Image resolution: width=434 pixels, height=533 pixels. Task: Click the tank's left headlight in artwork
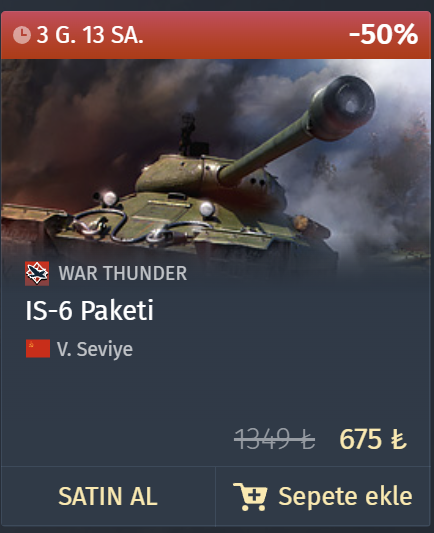pyautogui.click(x=110, y=199)
